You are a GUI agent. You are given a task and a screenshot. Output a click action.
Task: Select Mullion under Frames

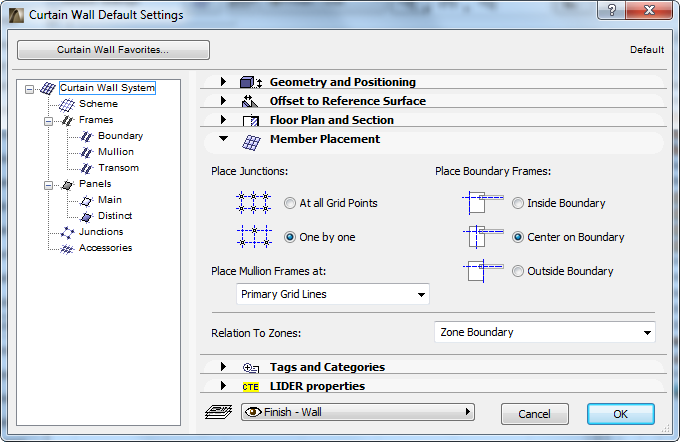(116, 152)
